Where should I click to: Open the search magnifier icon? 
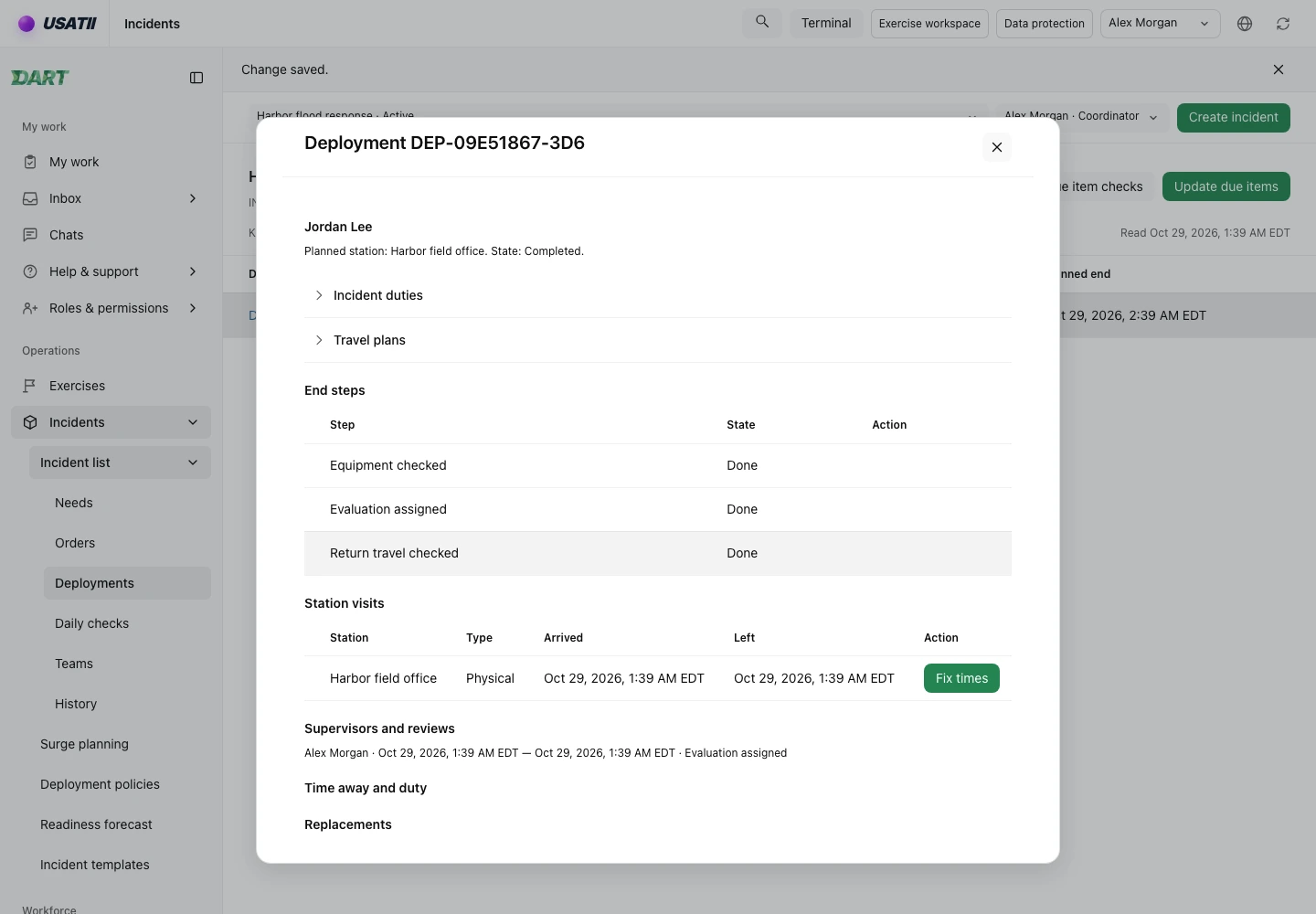(x=762, y=23)
